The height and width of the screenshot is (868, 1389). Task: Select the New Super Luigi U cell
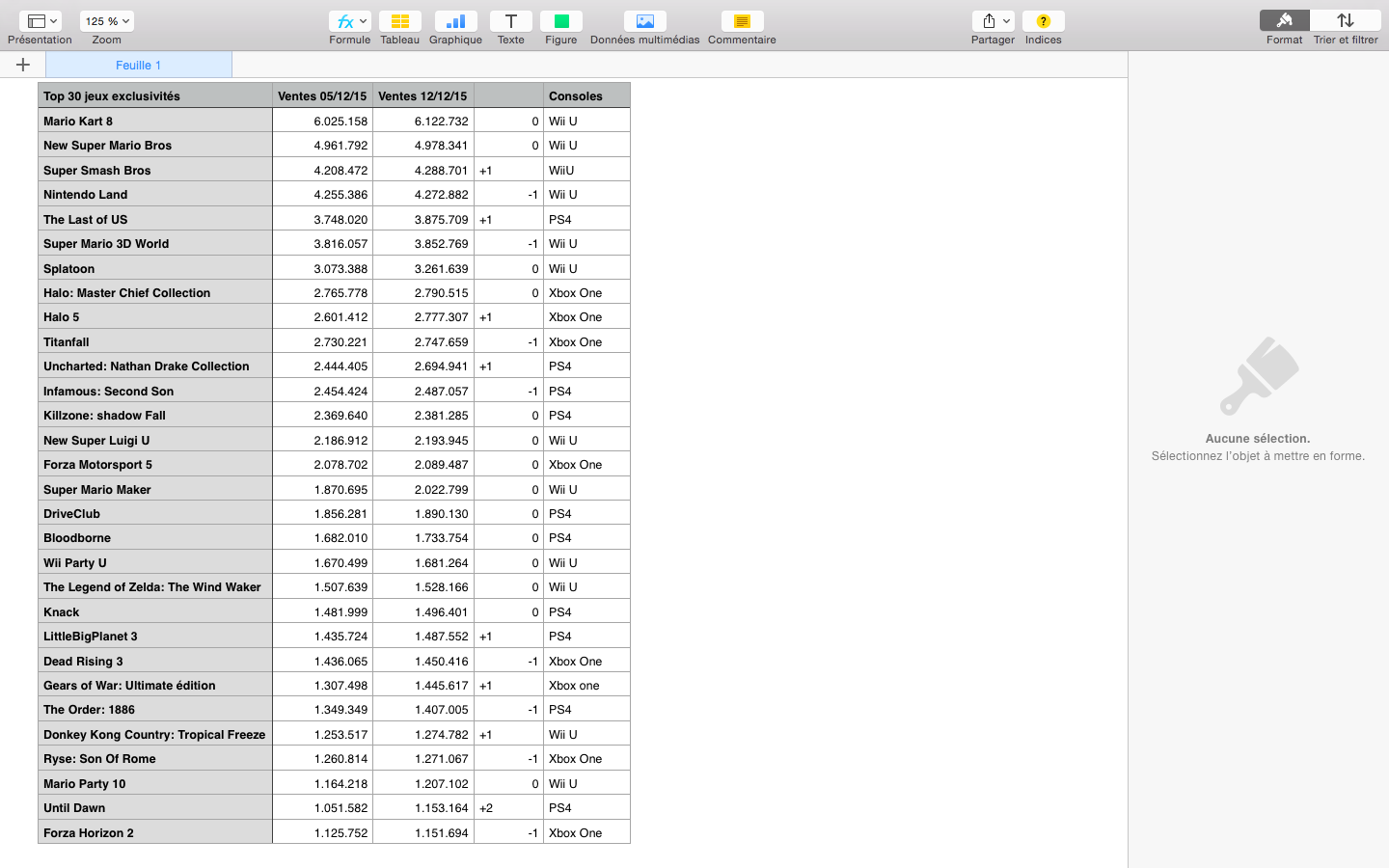155,440
